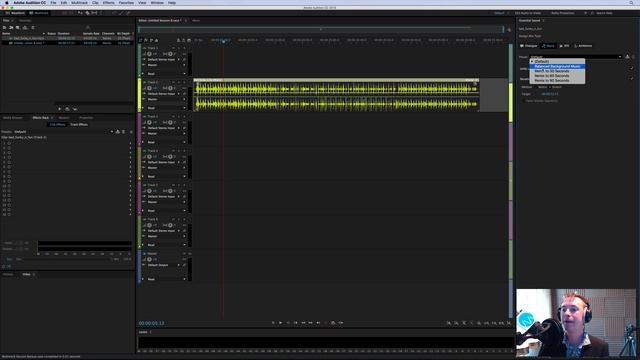The width and height of the screenshot is (640, 360).
Task: Open the Favorites menu in menu bar
Action: tap(126, 3)
